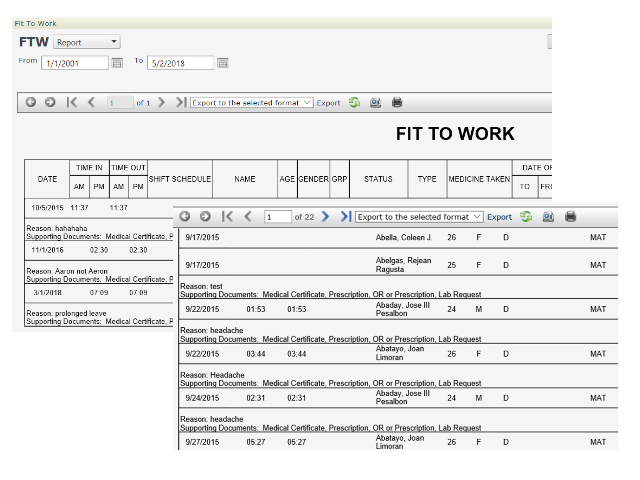Viewport: 640px width, 480px height.
Task: Open calendar picker next to From date
Action: (x=117, y=63)
